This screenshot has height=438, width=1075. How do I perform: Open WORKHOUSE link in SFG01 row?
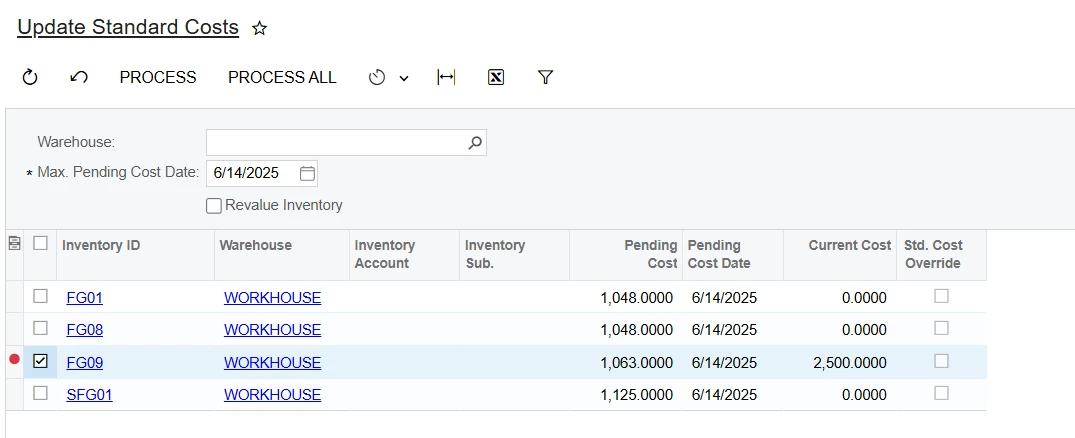272,395
